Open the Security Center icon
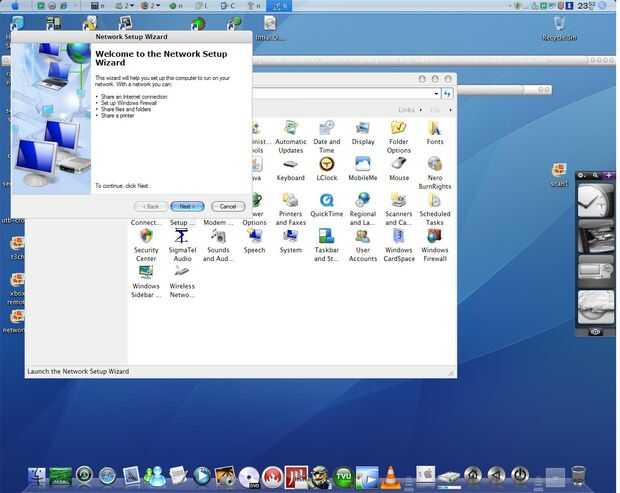 click(146, 245)
